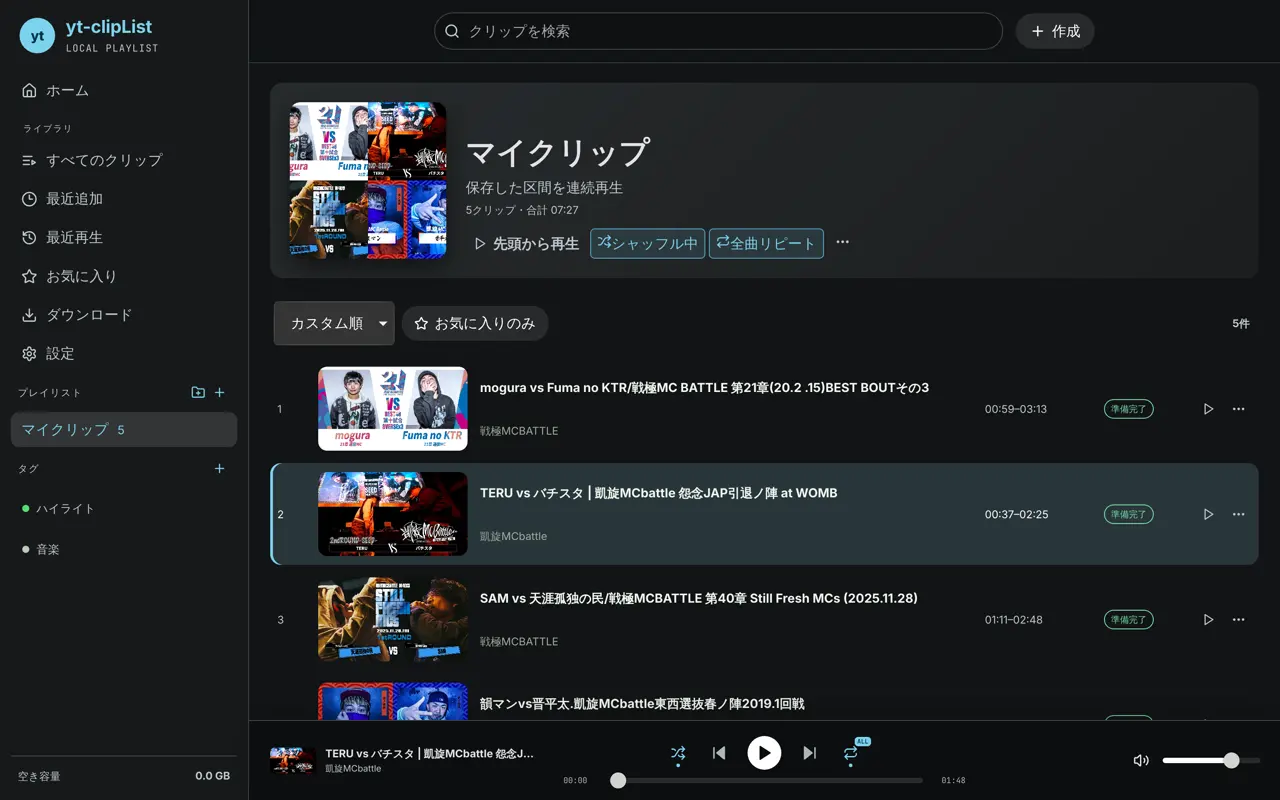Click the yt-clipList logo avatar
1280x800 pixels.
click(x=37, y=36)
